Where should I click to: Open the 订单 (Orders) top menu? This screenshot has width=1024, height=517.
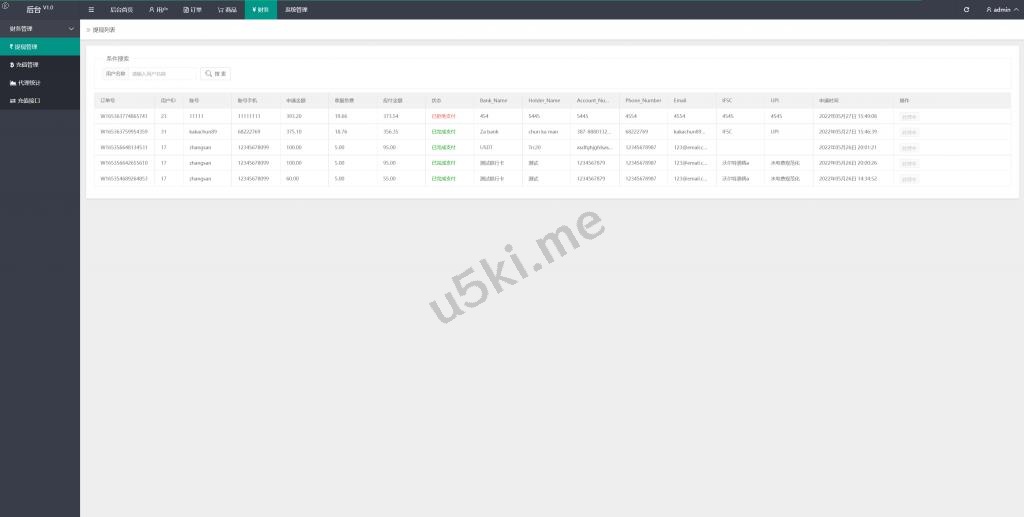point(192,9)
